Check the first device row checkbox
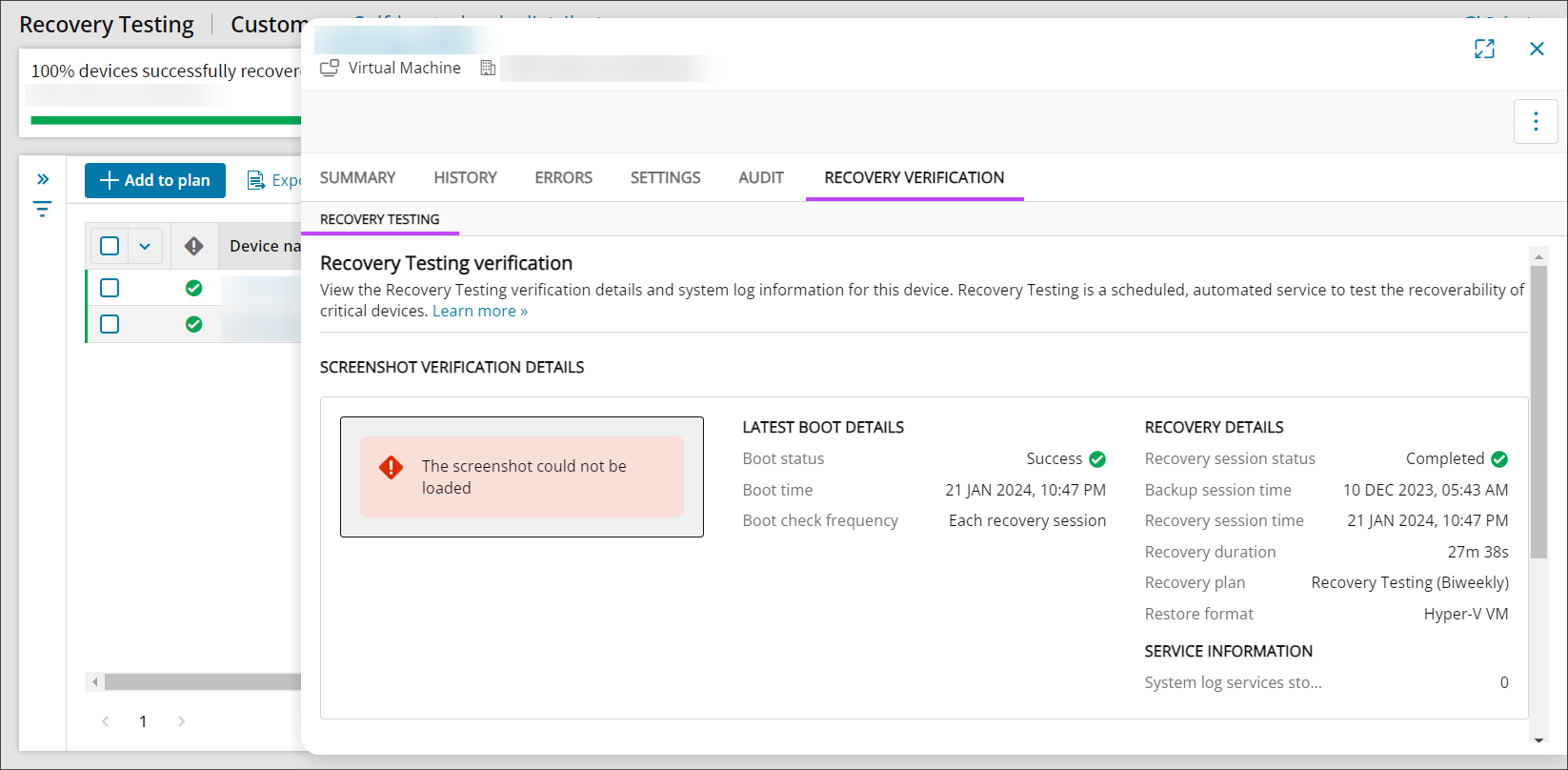Screen dimensions: 1568x770 point(110,288)
